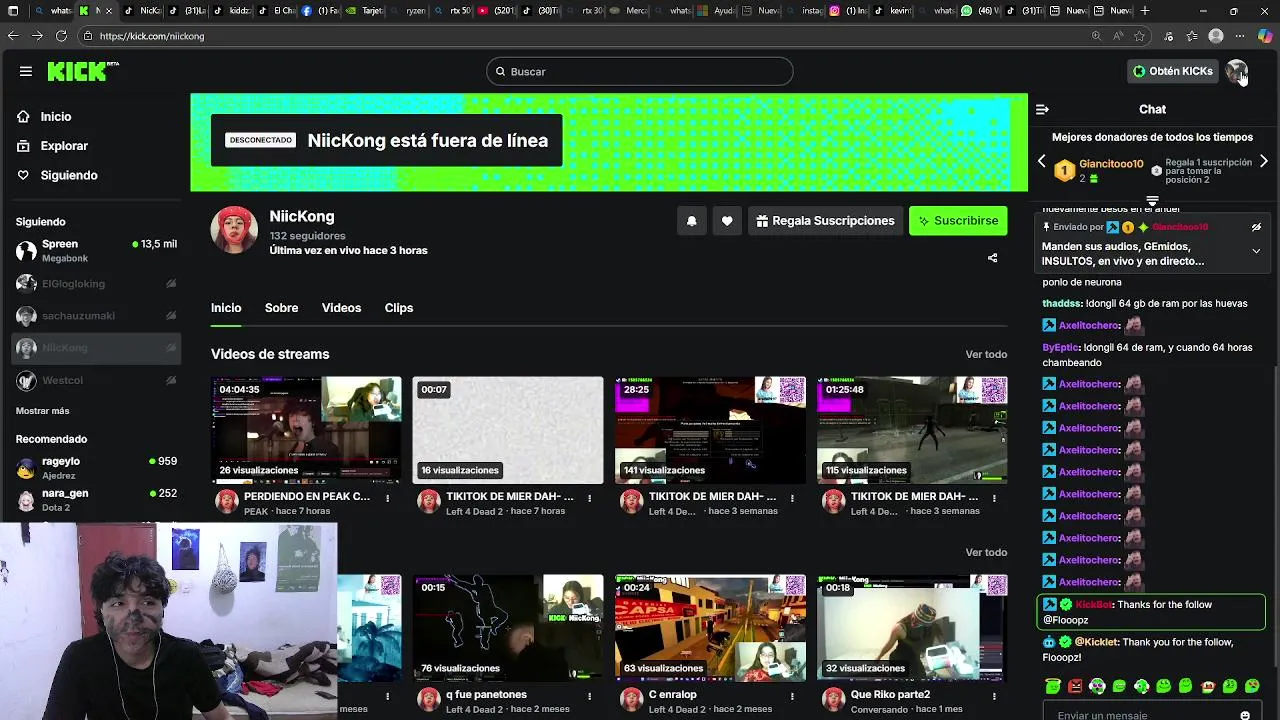The image size is (1280, 720).
Task: Go to Inicio in the sidebar
Action: pos(56,117)
